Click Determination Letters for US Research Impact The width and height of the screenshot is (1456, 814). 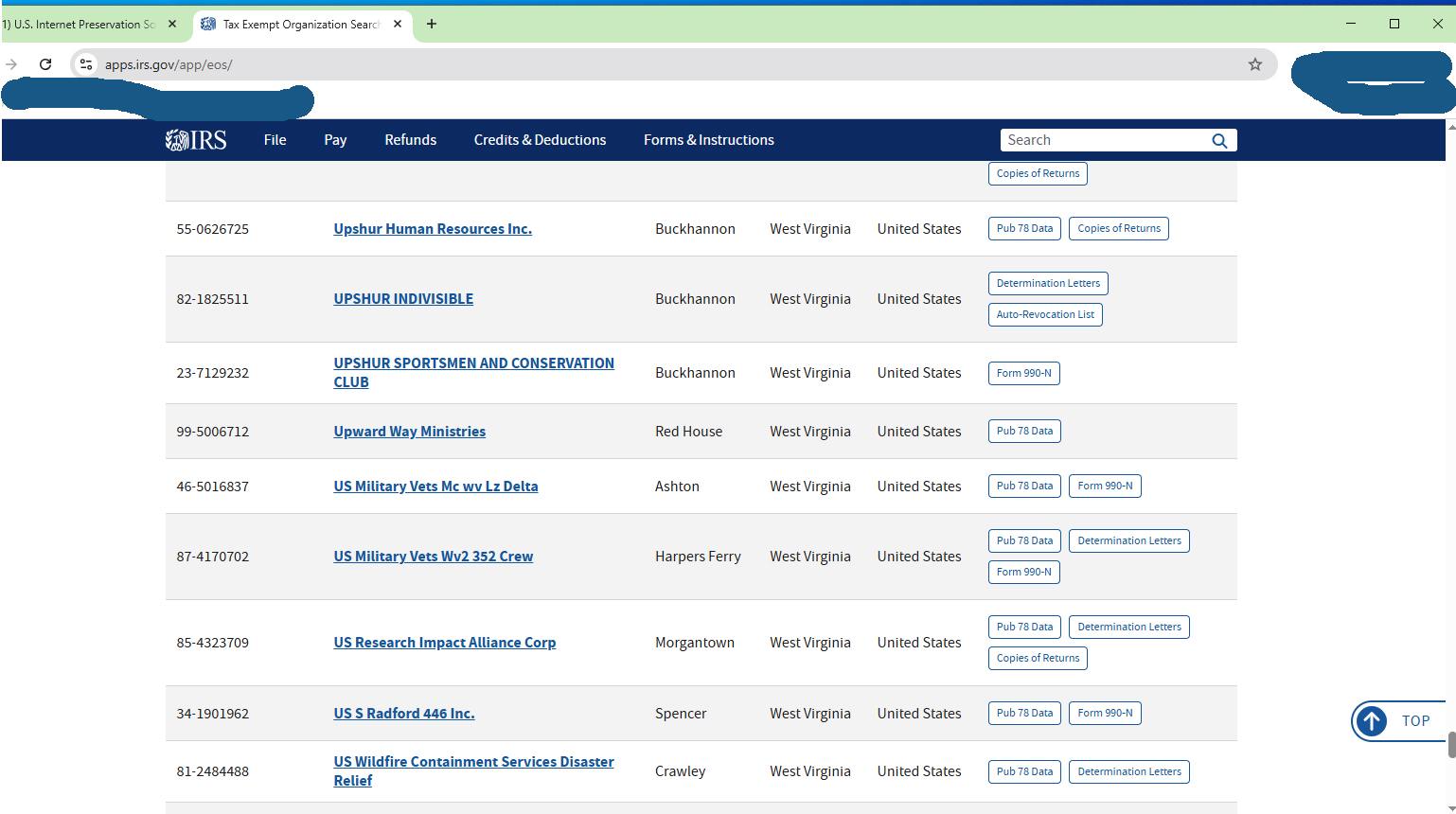[1129, 628]
